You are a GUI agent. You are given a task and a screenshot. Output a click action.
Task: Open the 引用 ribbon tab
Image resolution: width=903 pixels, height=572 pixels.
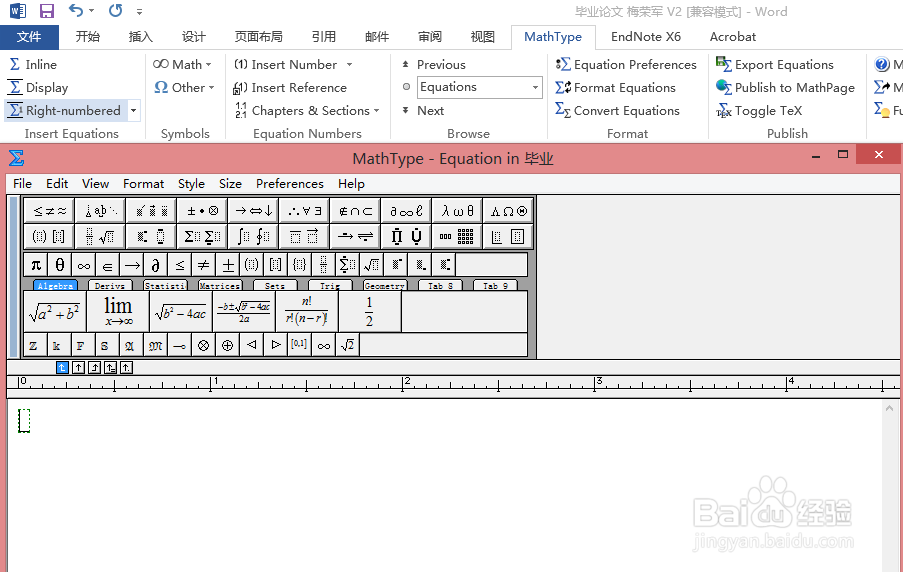point(324,37)
